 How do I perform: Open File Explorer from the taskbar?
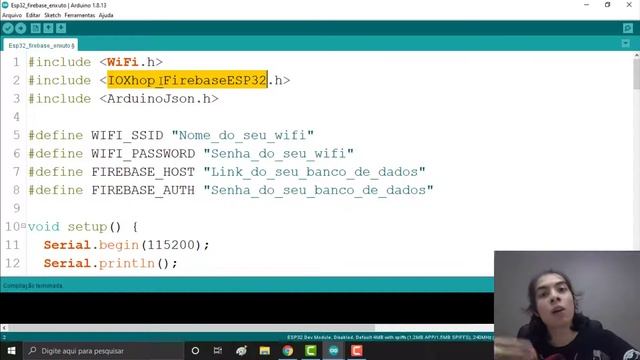pos(264,351)
